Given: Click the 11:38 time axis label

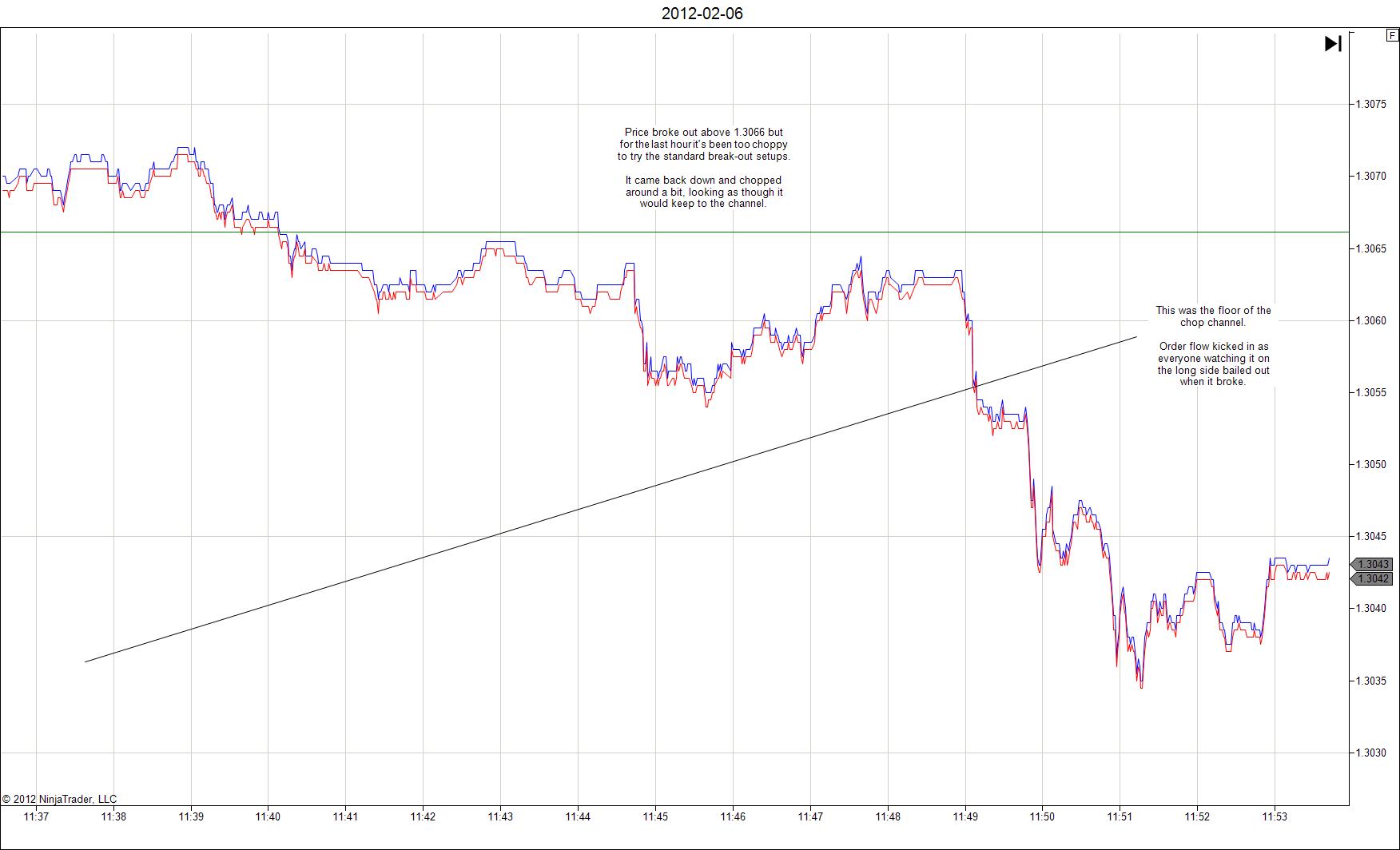Looking at the screenshot, I should click(x=113, y=816).
